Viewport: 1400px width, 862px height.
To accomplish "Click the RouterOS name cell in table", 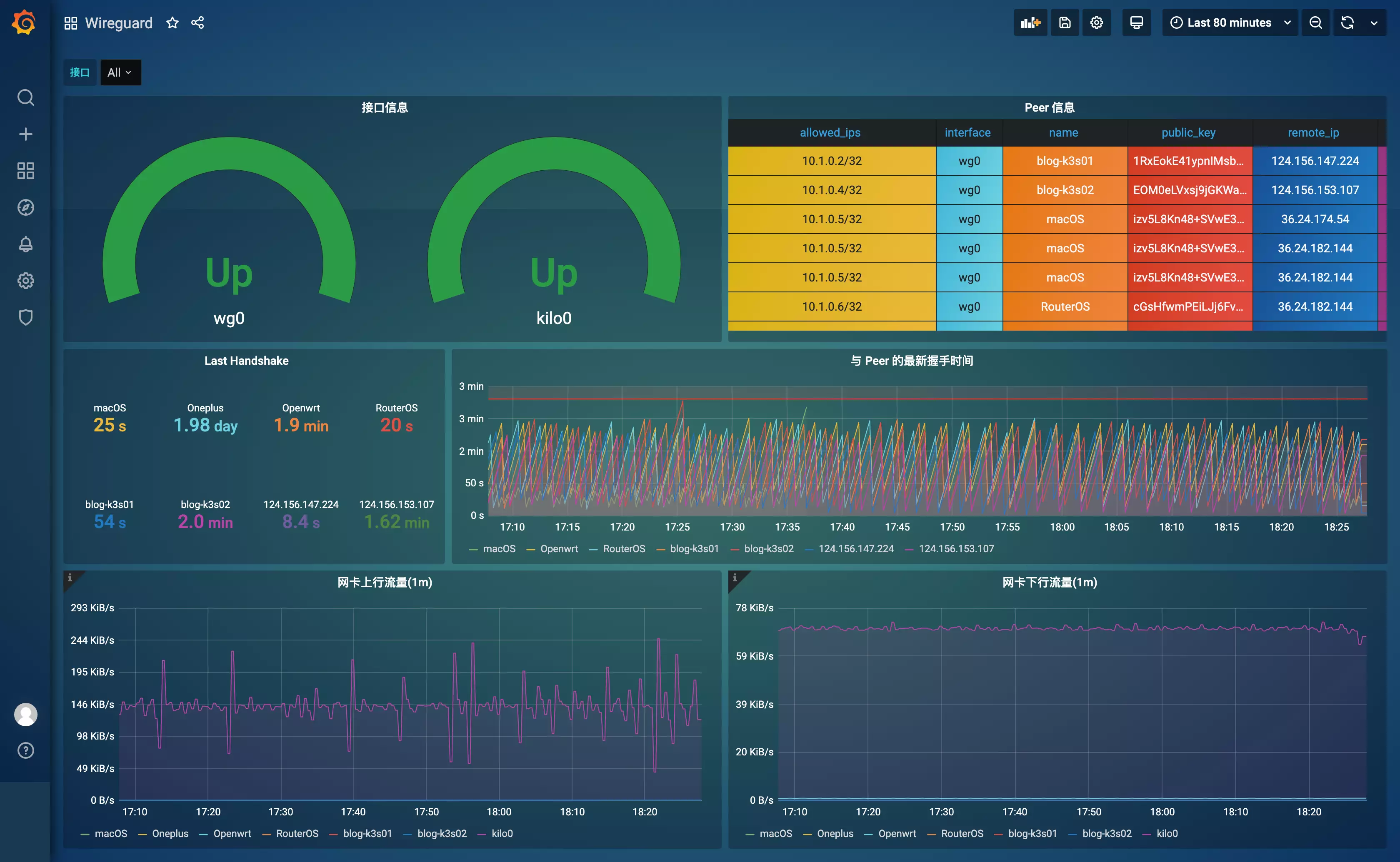I will (x=1065, y=307).
